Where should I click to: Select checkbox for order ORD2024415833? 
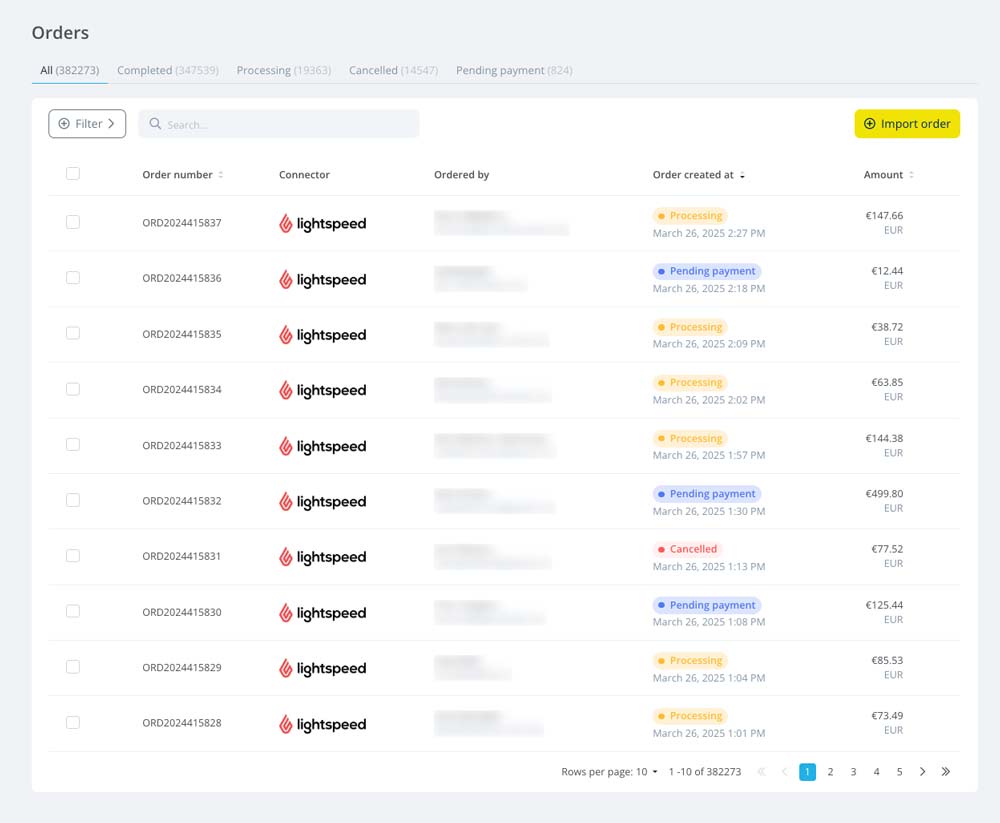[73, 445]
